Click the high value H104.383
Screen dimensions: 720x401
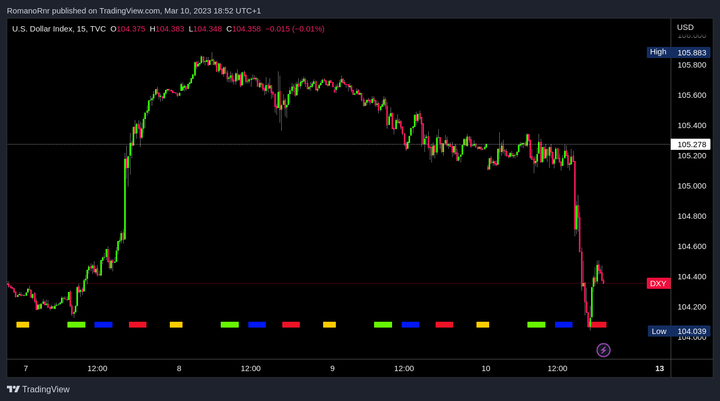click(167, 29)
